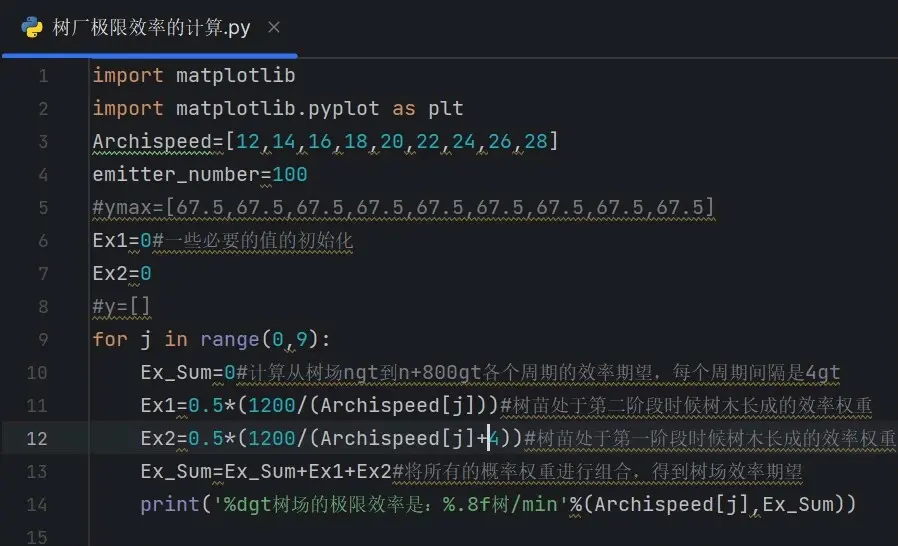Click 'Ex_Sum' on line 10
Screen dimensions: 898x546
coord(176,373)
